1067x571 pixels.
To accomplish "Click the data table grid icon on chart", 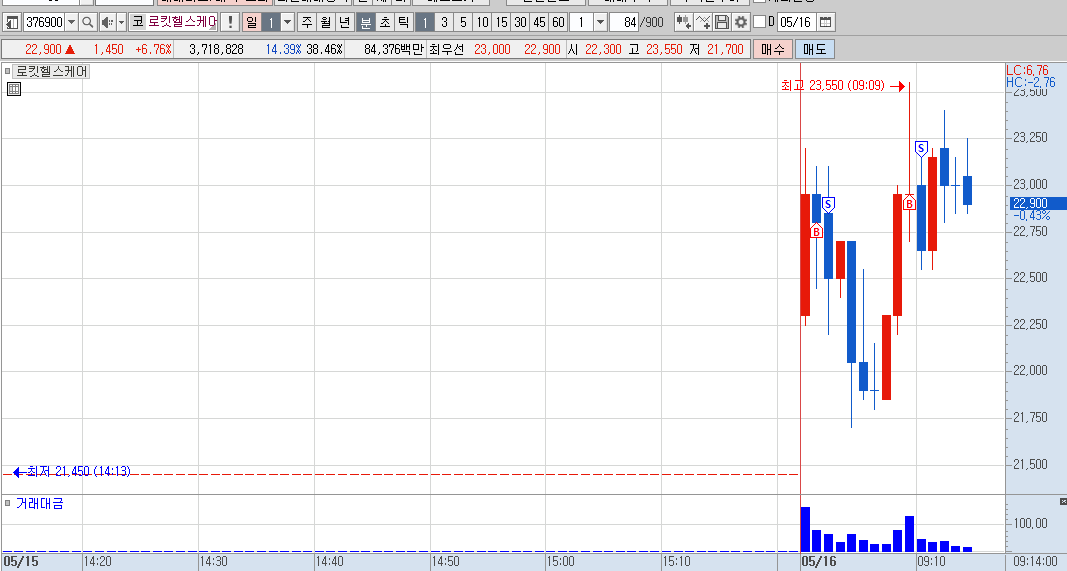I will pos(14,88).
